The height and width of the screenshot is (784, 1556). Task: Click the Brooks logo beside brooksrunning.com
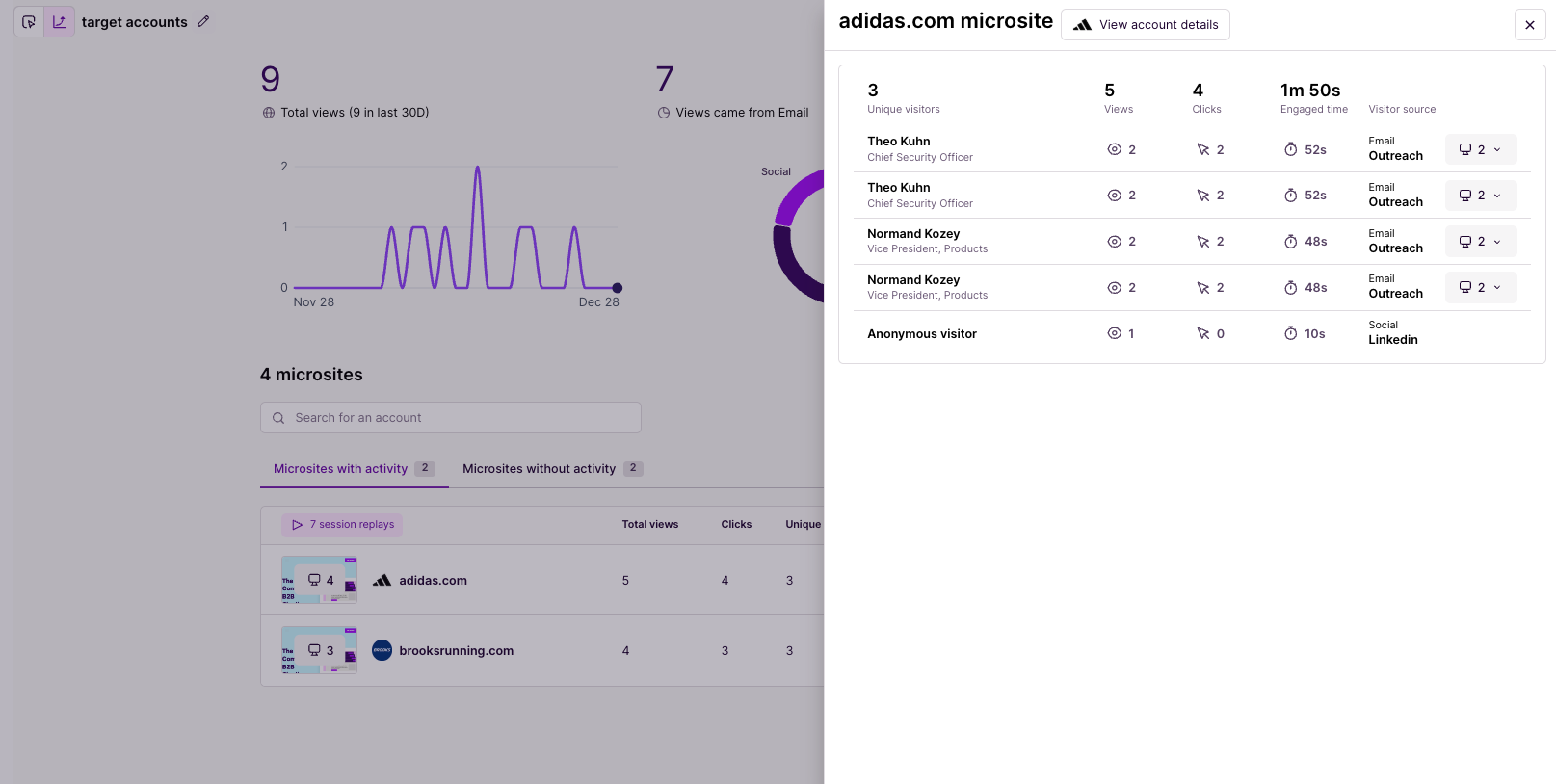pyautogui.click(x=382, y=650)
